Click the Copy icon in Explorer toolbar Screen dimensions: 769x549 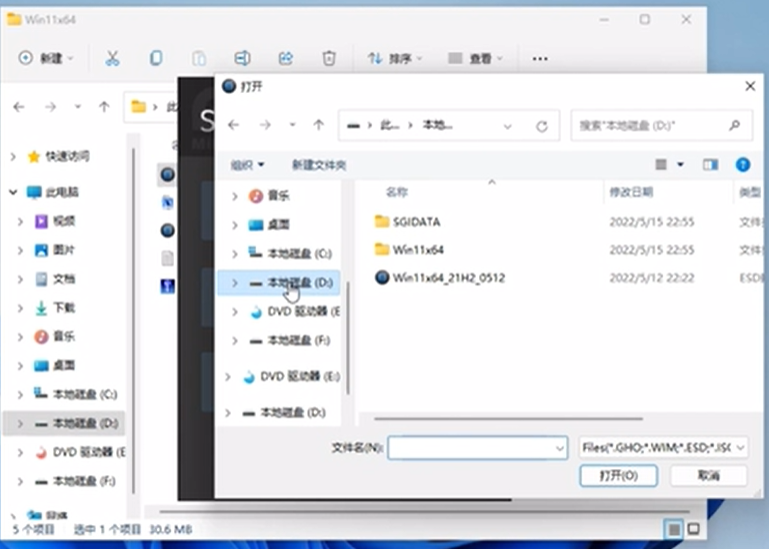[x=156, y=58]
